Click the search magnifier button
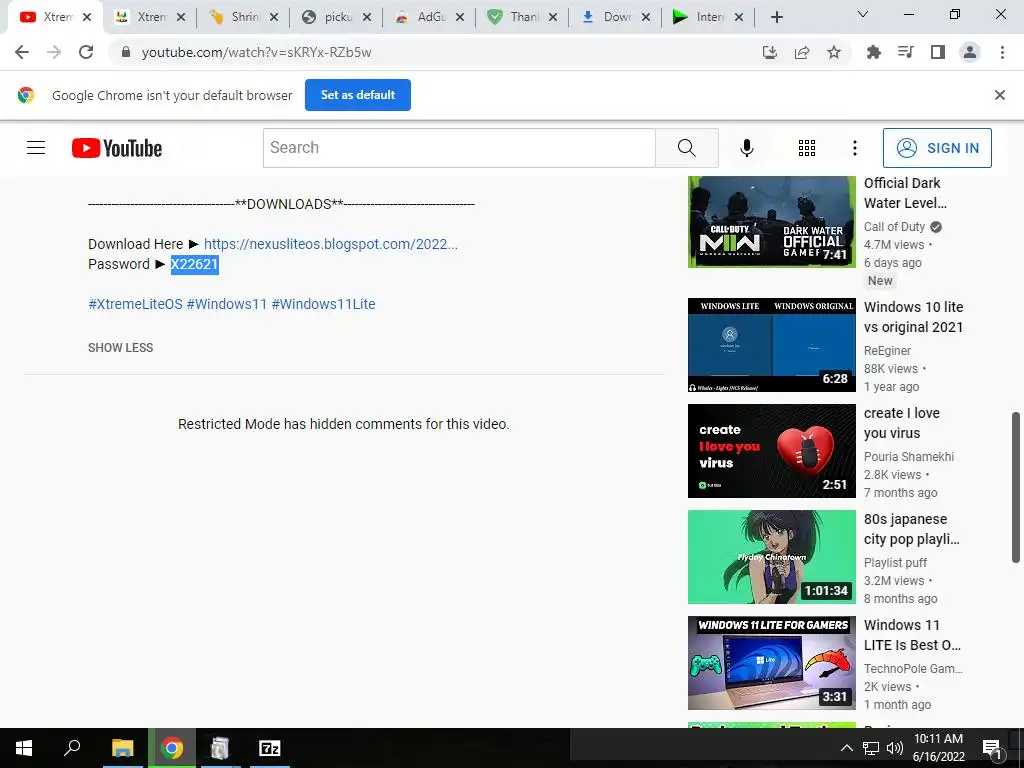 (686, 148)
